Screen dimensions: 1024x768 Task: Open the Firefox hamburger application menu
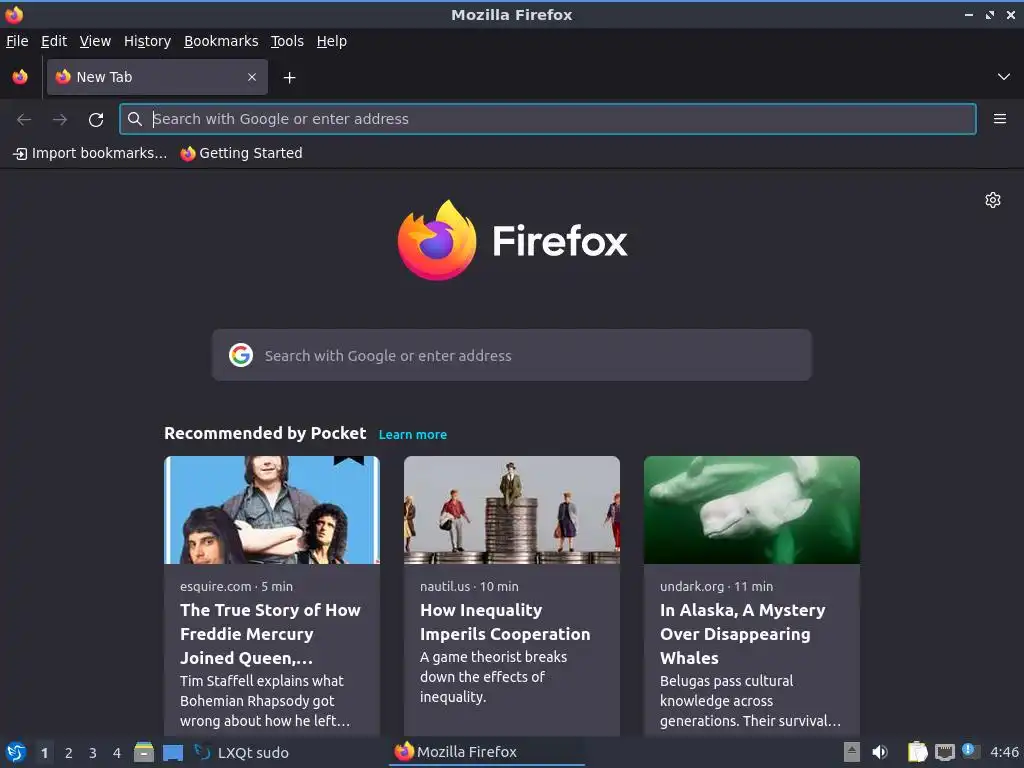click(x=999, y=119)
